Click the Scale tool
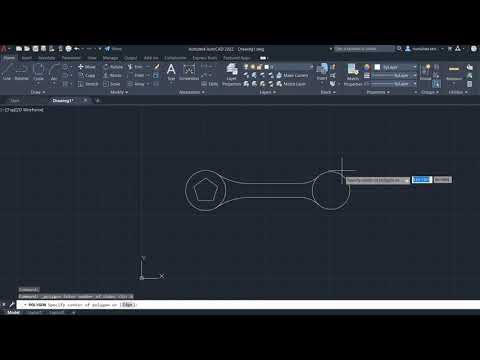Viewport: 480px width, 360px height. tap(112, 84)
